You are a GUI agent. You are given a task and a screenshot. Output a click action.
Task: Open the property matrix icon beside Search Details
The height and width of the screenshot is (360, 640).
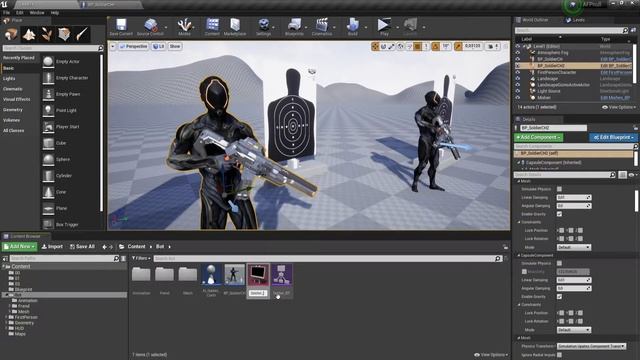622,175
